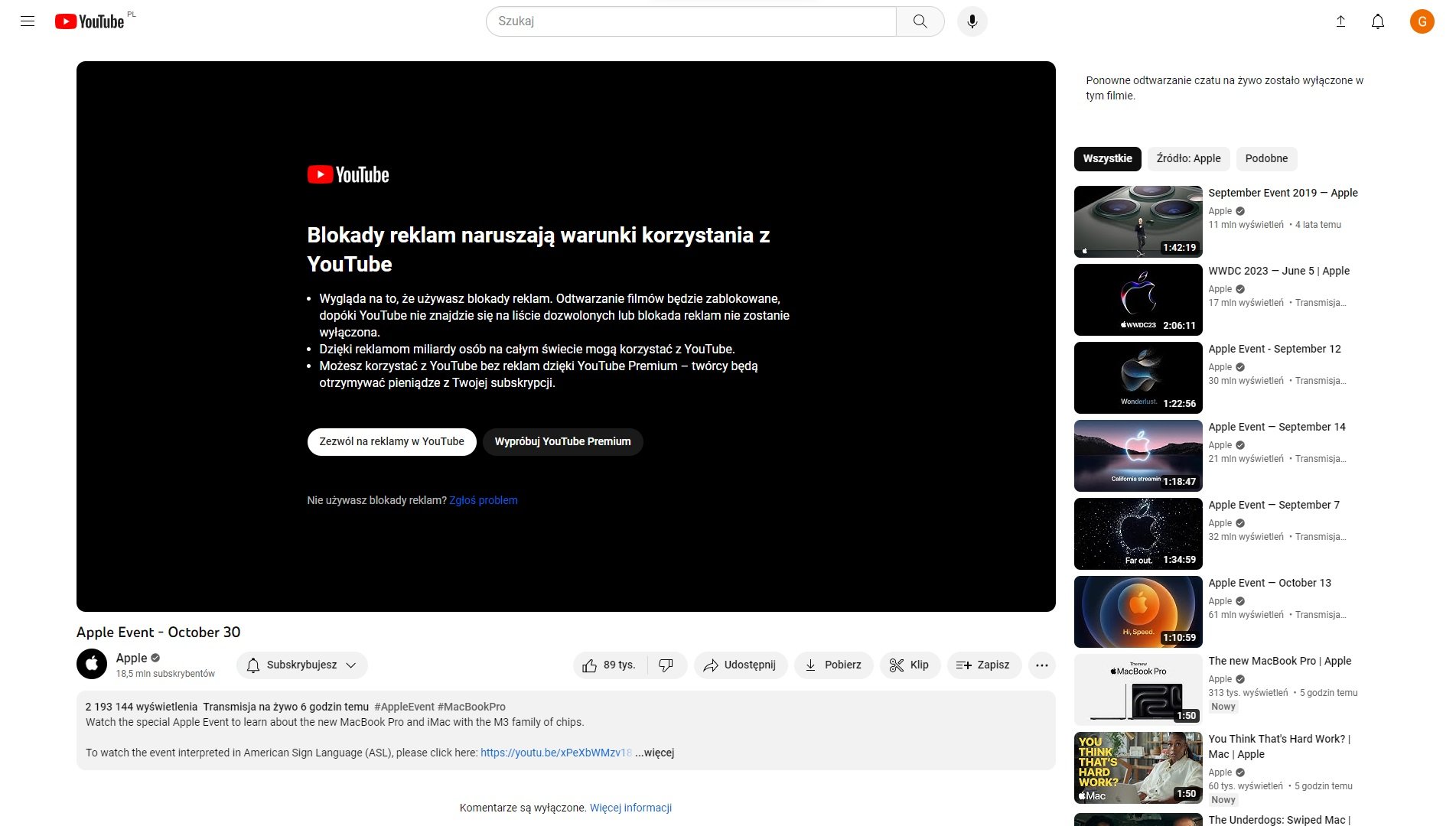This screenshot has width=1456, height=826.
Task: Open You Think That's Hard Work thumbnail
Action: pyautogui.click(x=1138, y=768)
